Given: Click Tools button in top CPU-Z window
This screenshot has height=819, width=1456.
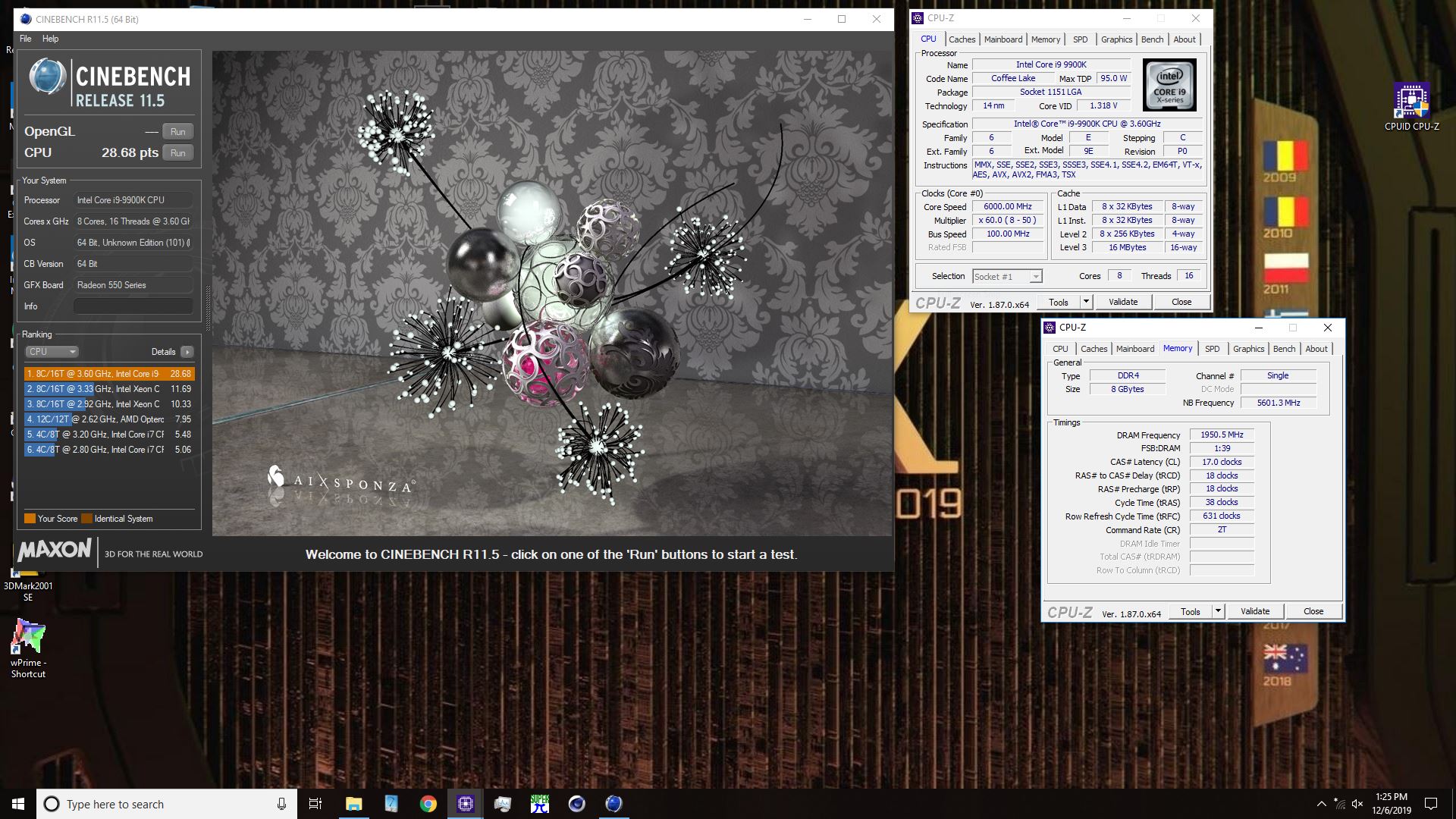Looking at the screenshot, I should [1059, 302].
